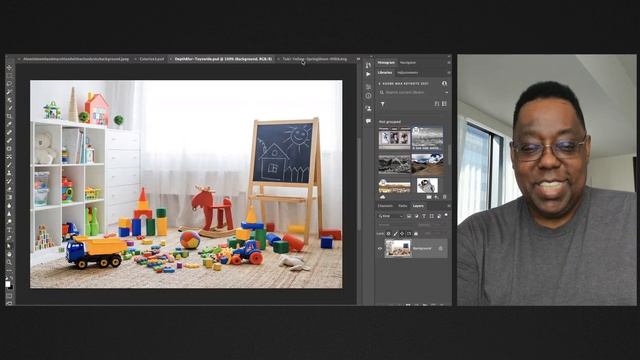The width and height of the screenshot is (640, 360).
Task: Open the Comments panel speech-bubble icon
Action: click(368, 121)
